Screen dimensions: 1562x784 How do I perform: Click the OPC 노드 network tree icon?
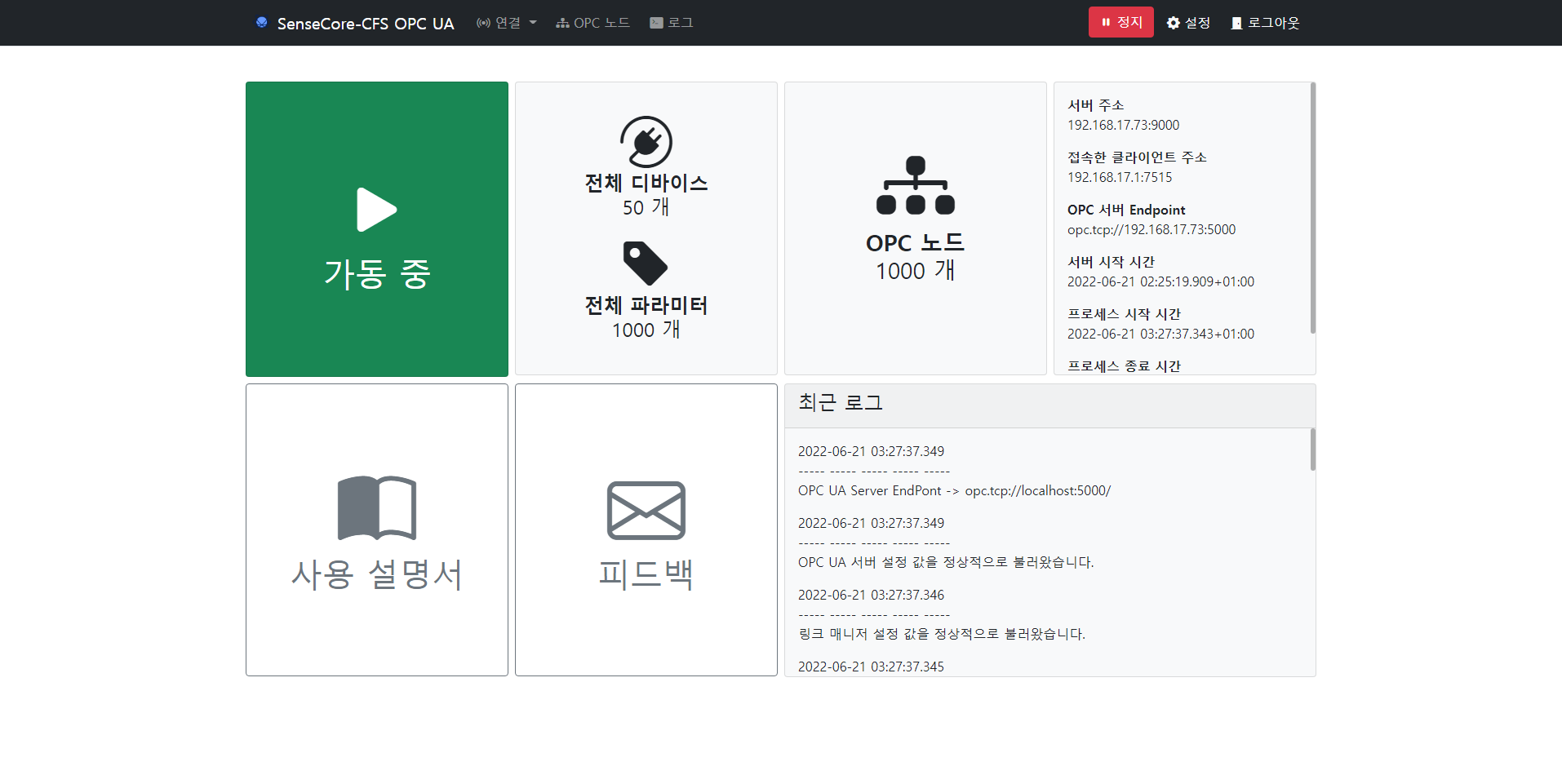tap(915, 185)
